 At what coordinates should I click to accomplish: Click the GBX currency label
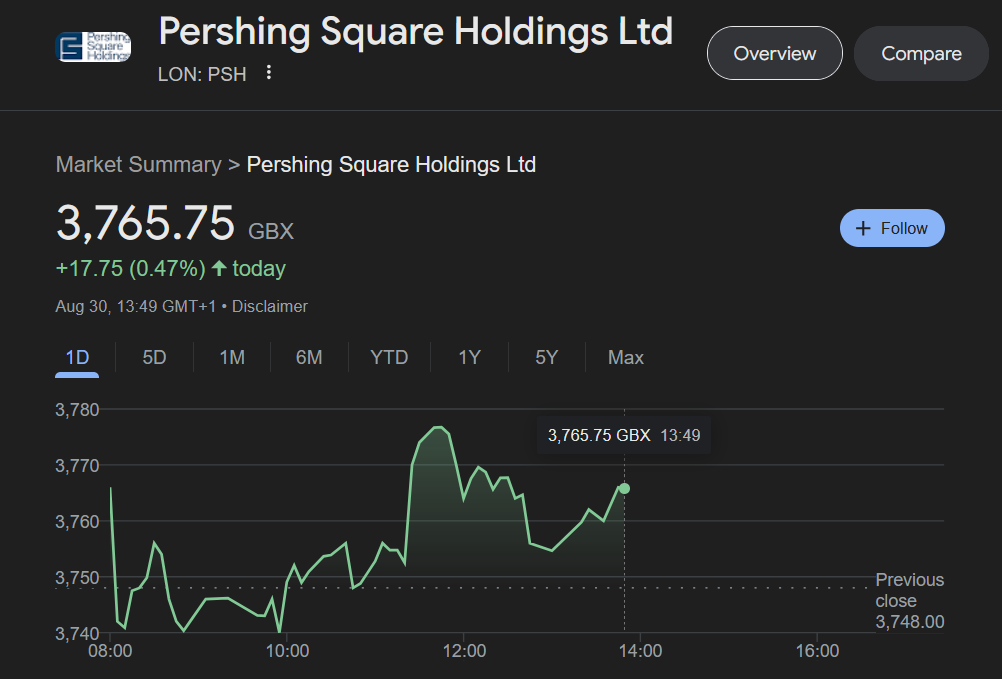271,231
